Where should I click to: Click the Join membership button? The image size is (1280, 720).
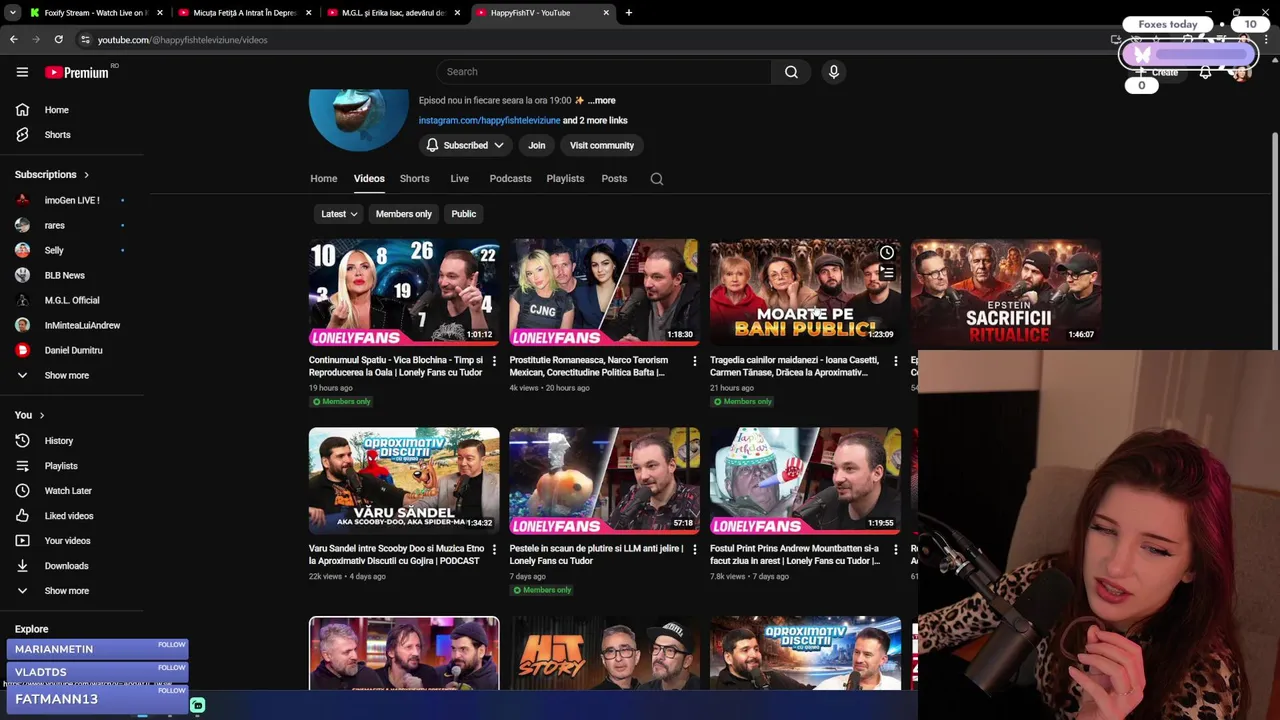pyautogui.click(x=537, y=146)
